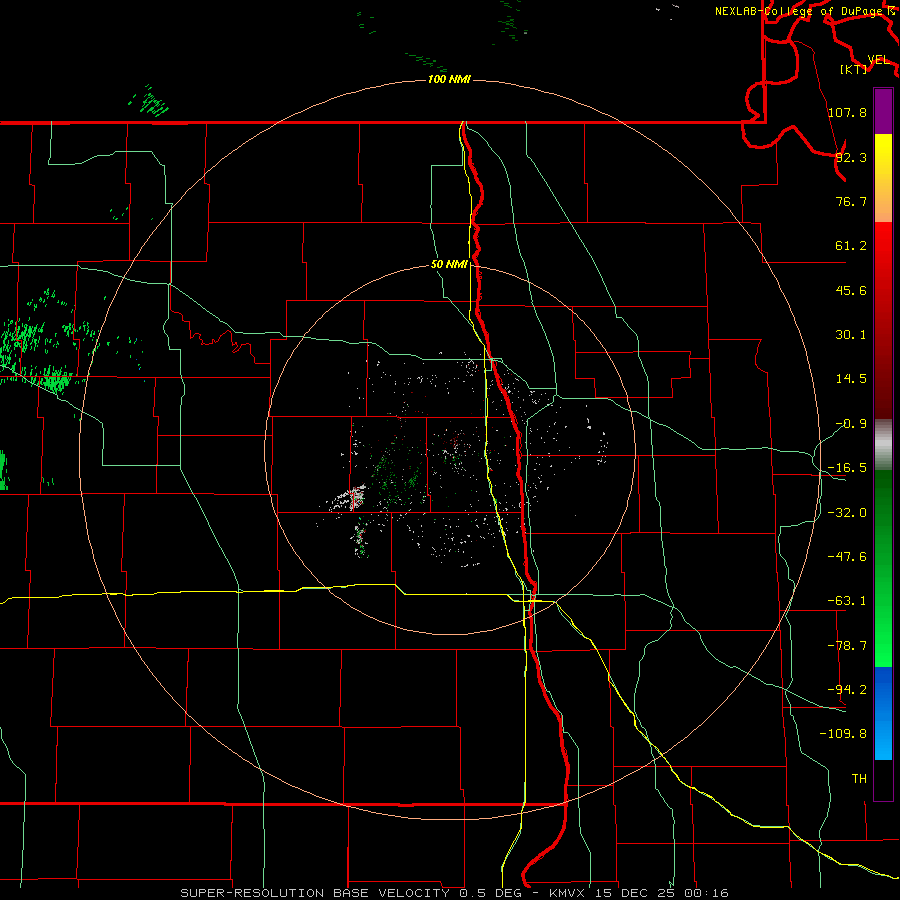
Task: Click the 92.3 velocity scale value
Action: 851,157
